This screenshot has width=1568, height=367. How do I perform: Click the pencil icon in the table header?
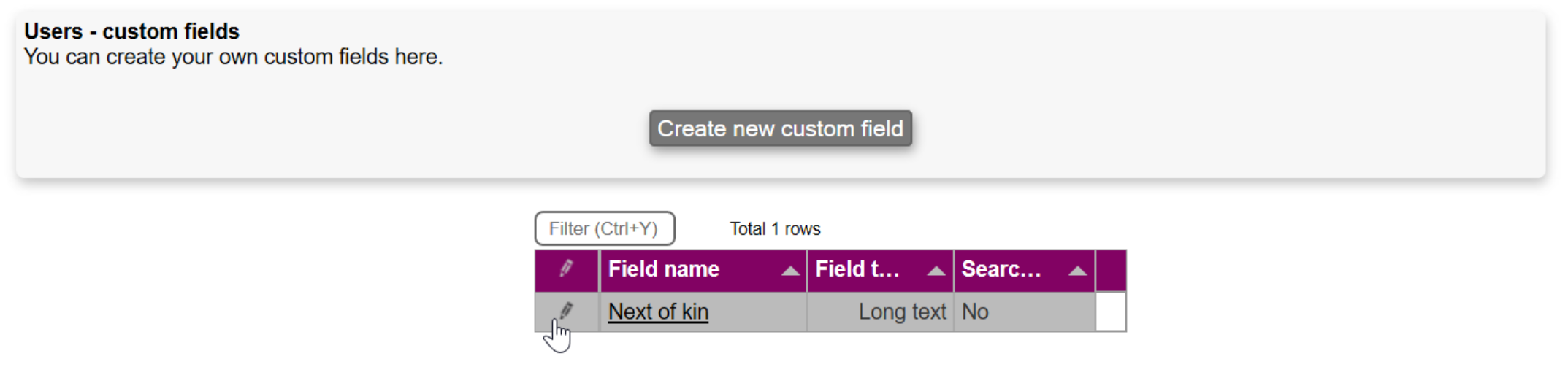566,269
